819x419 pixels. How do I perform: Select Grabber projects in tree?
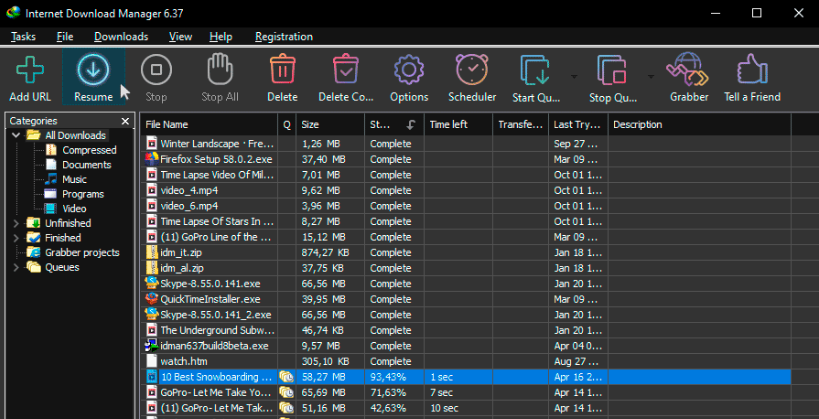click(82, 252)
